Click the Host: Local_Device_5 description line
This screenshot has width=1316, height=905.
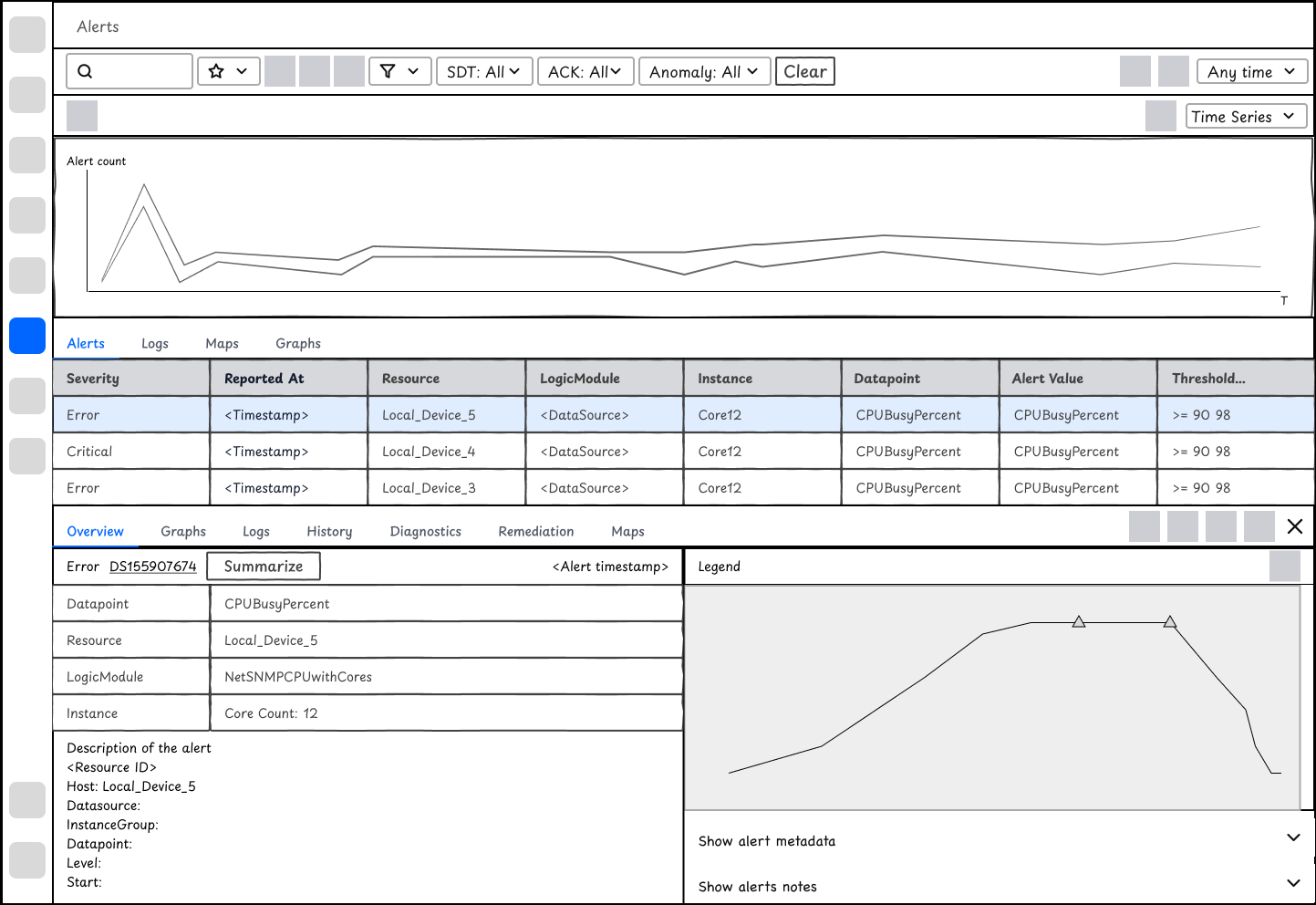click(x=131, y=786)
